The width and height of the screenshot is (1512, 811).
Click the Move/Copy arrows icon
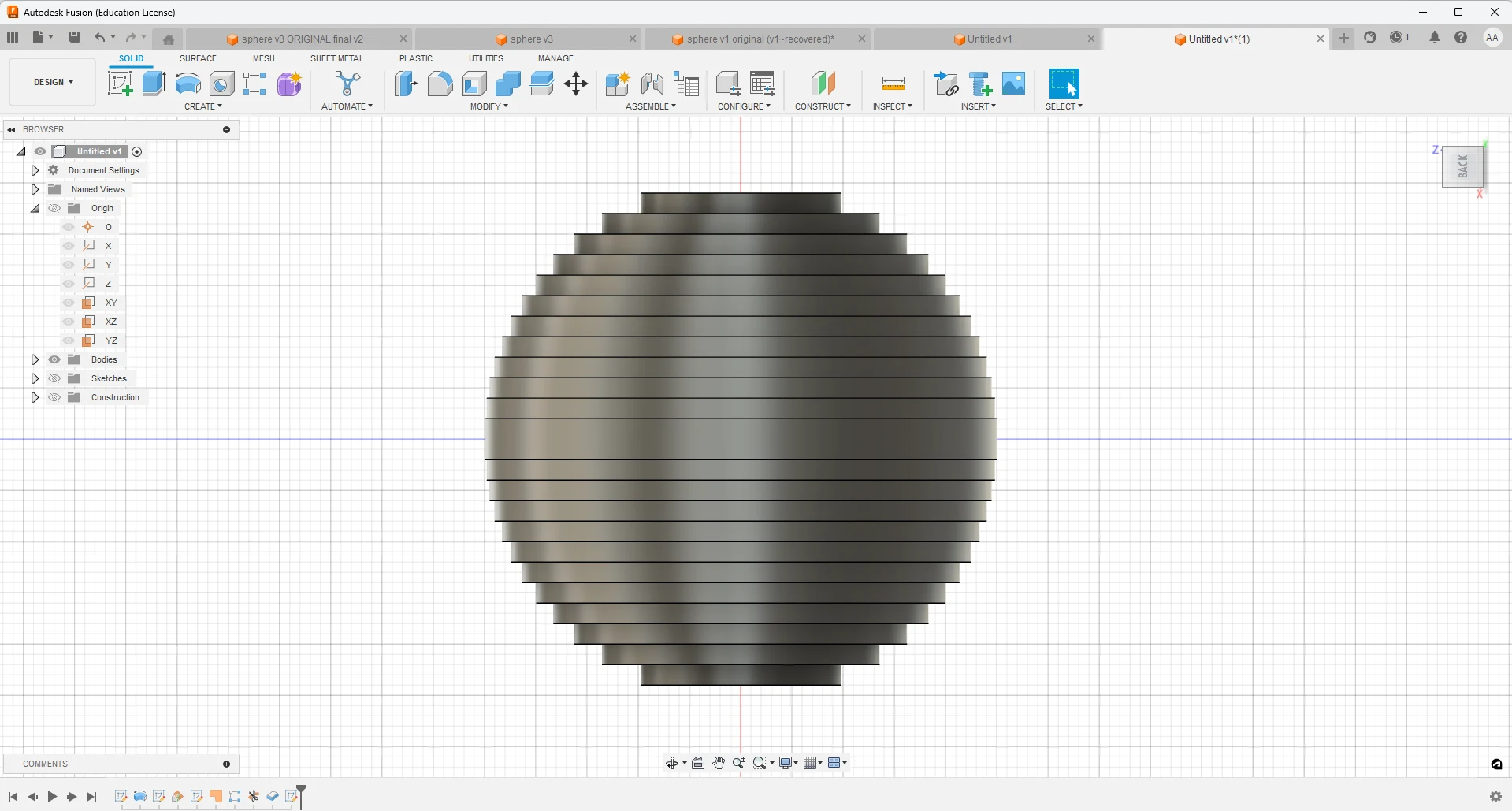[576, 84]
